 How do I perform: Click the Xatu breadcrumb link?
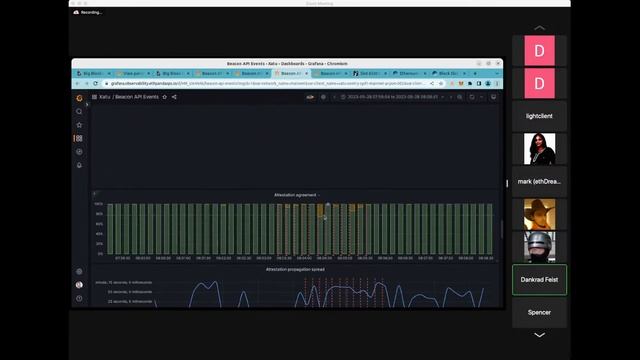[104, 97]
